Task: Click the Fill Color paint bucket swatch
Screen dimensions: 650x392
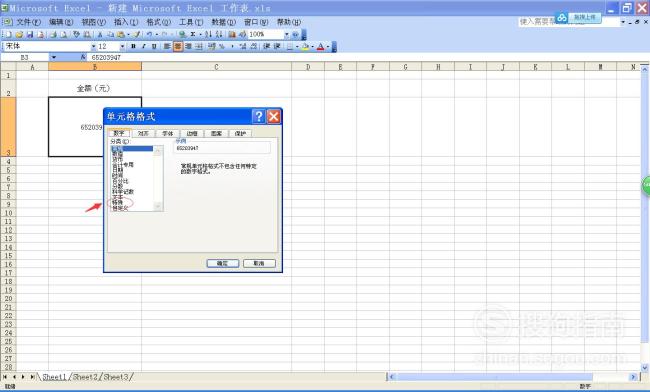Action: pos(306,46)
